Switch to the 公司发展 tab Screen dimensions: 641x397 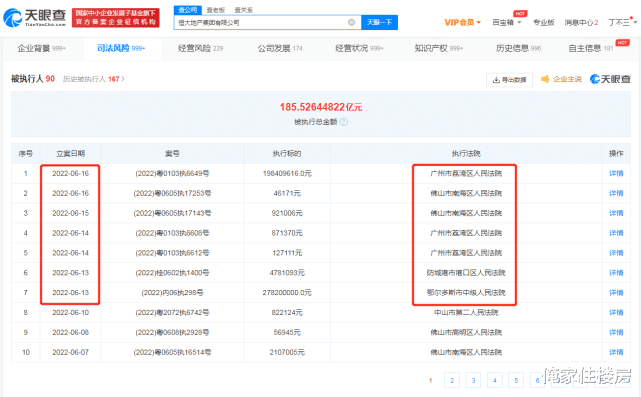tap(280, 48)
